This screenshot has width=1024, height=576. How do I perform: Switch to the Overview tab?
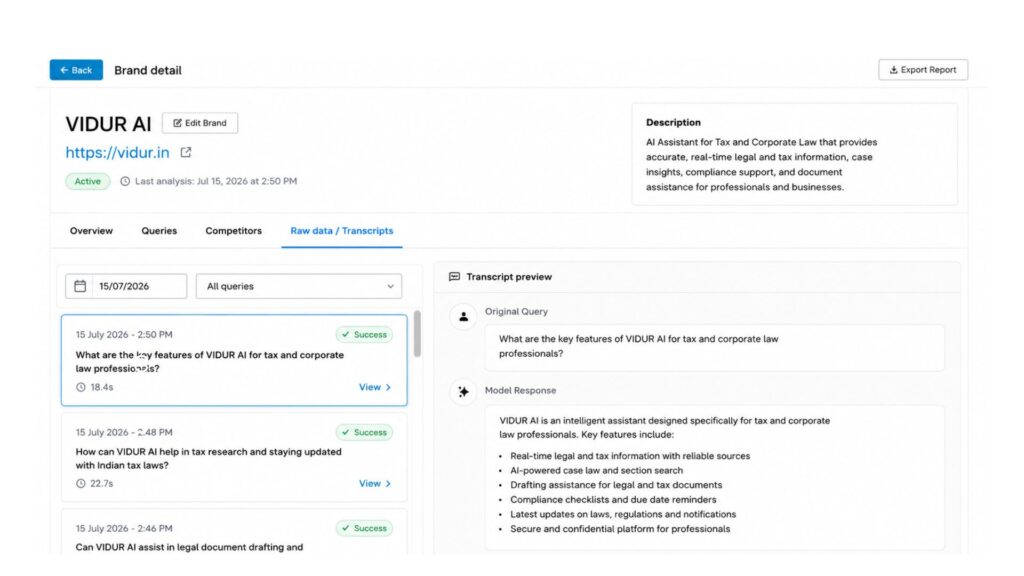coord(91,231)
